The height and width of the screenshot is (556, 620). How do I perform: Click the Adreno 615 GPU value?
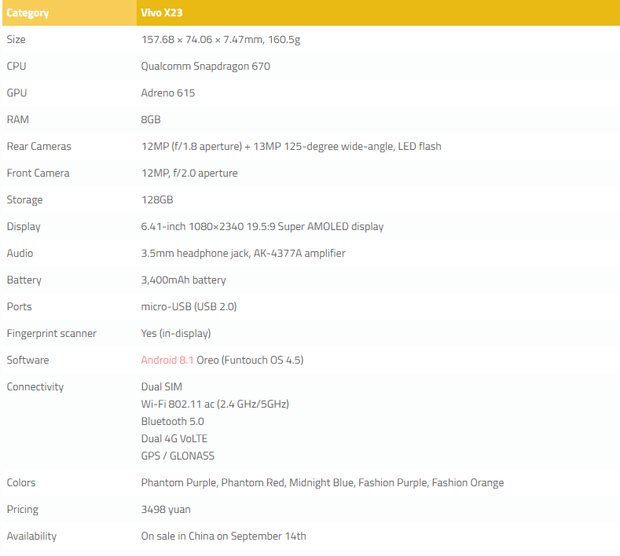point(168,93)
